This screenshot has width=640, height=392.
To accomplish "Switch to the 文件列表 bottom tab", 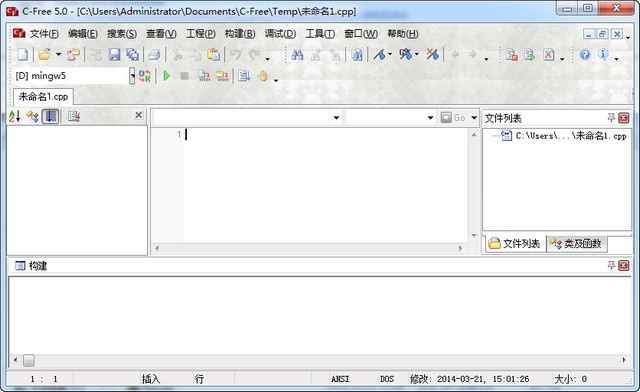I will pos(515,244).
